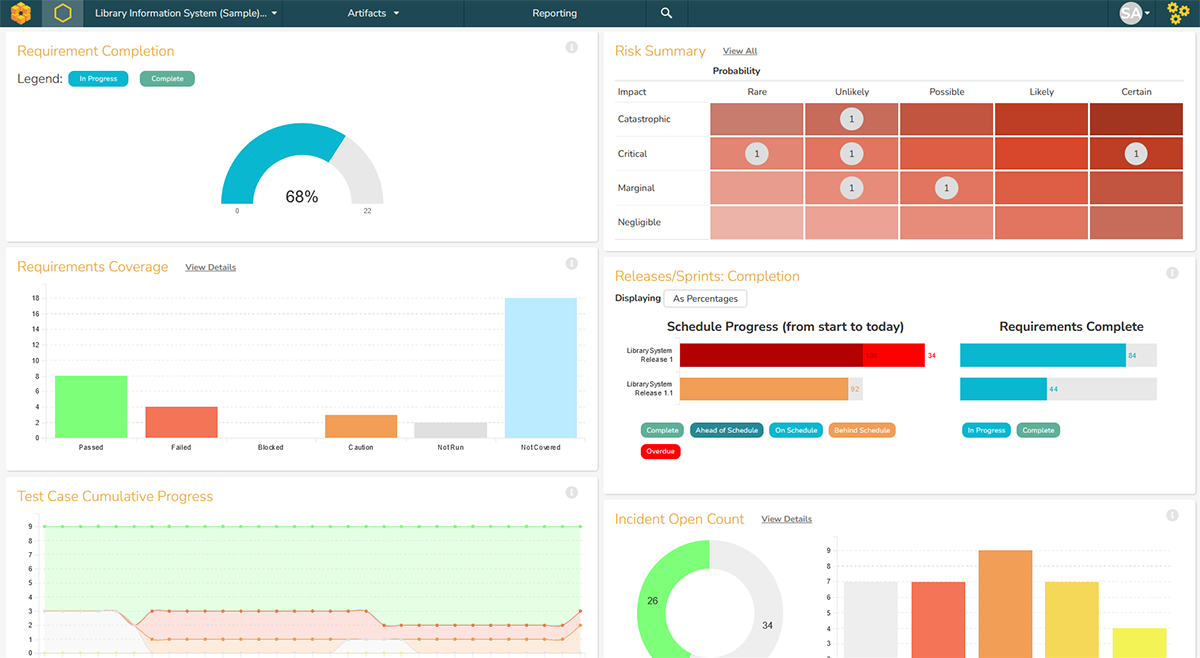Click the orange Spira logo icon
Image resolution: width=1200 pixels, height=658 pixels.
tap(21, 14)
